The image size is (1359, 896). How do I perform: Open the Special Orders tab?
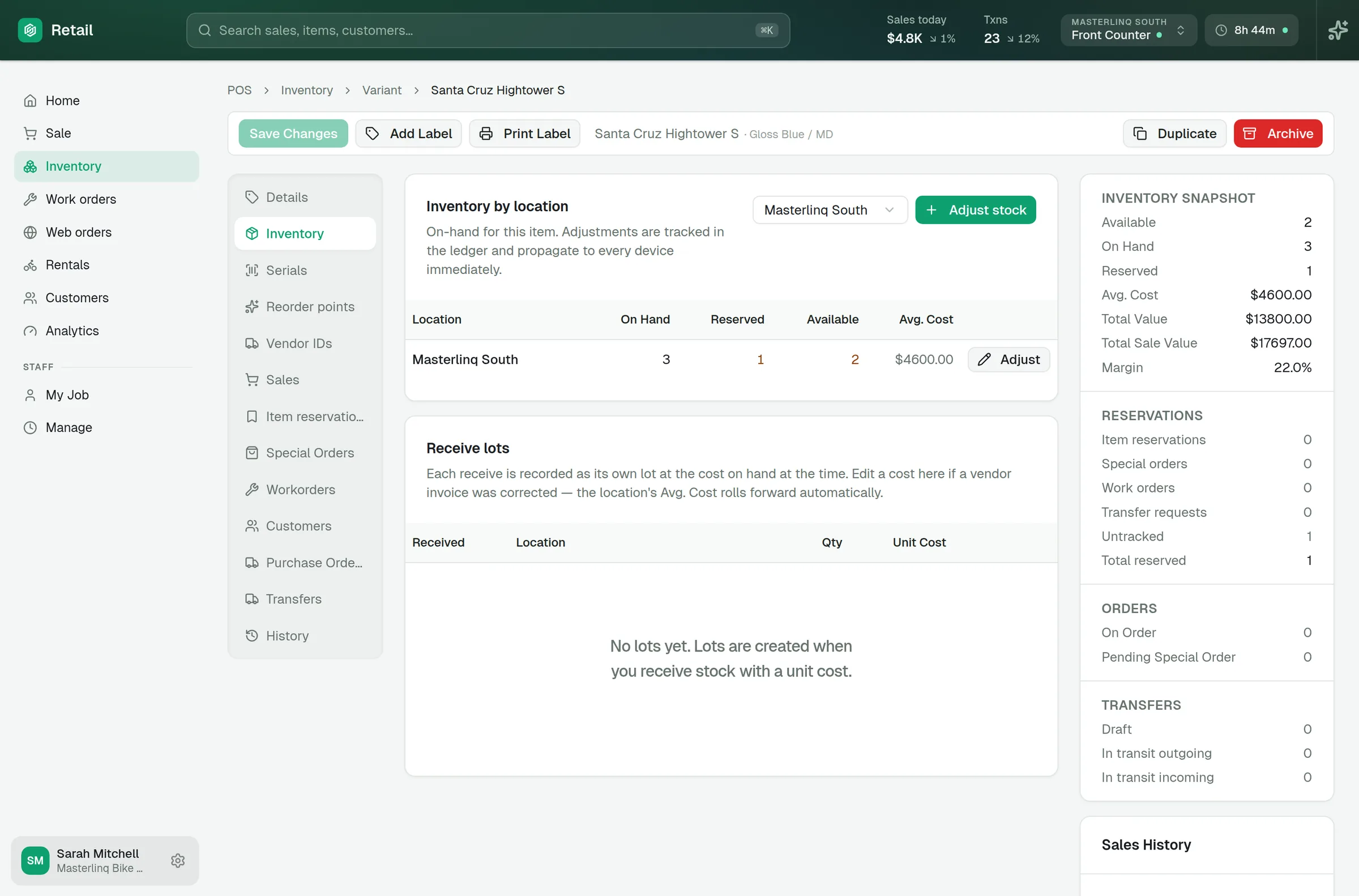(305, 453)
